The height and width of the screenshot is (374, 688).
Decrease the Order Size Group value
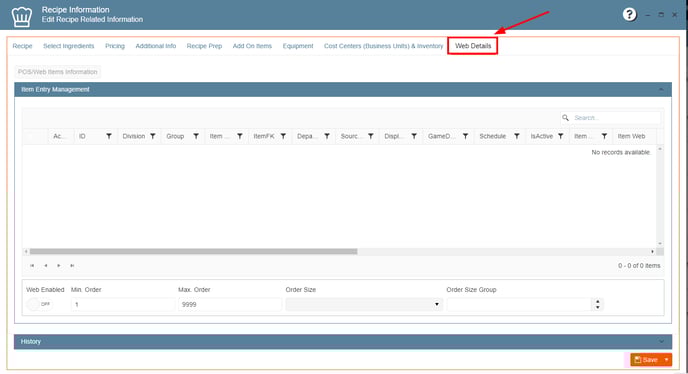pos(598,307)
